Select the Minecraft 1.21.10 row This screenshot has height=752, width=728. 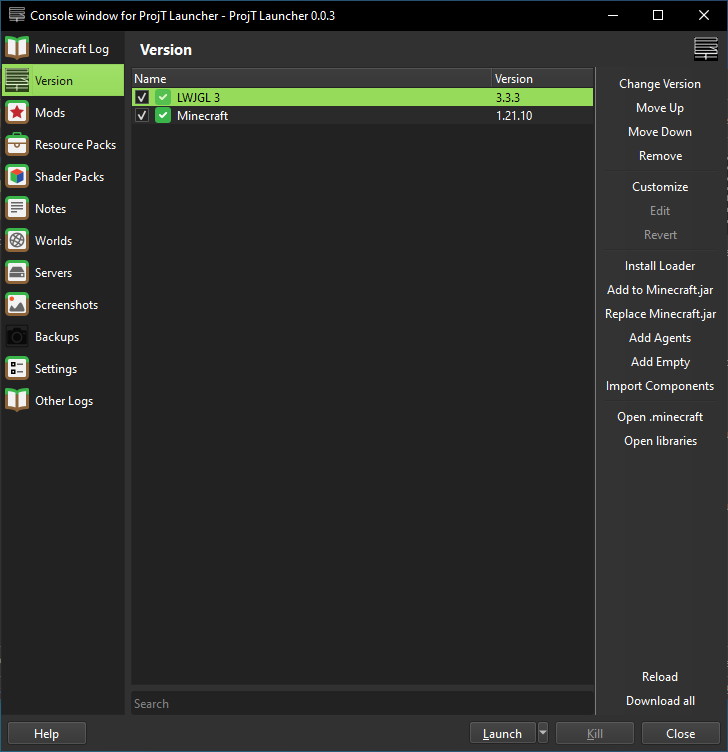[x=362, y=116]
